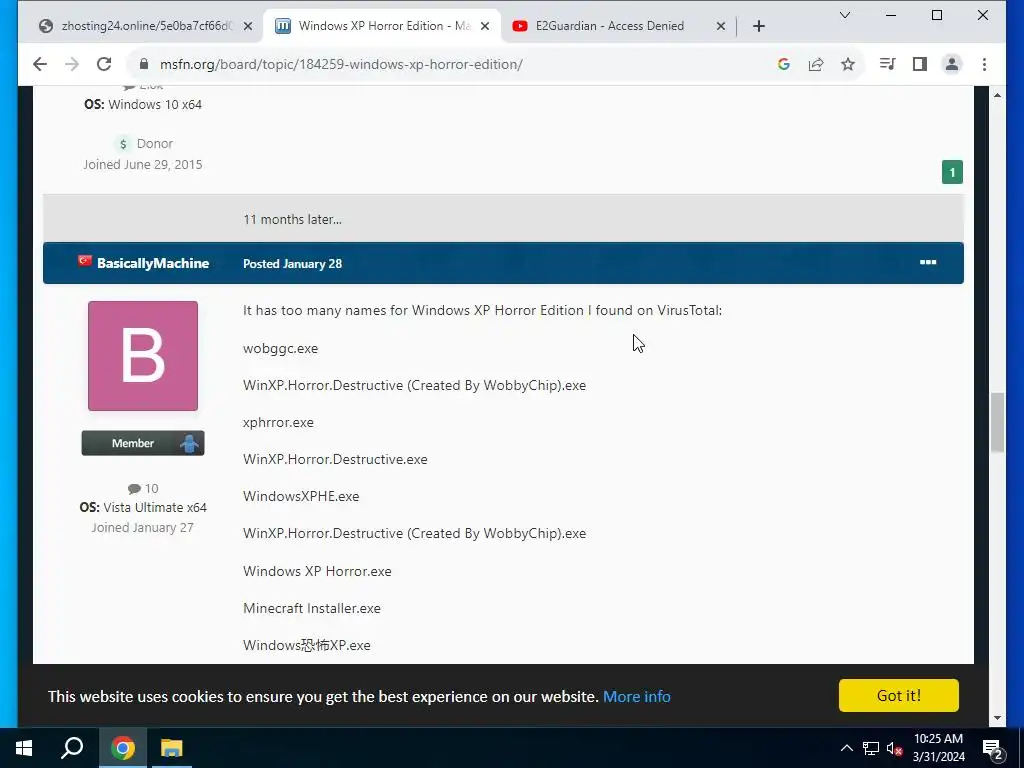Click the muted volume tray icon
1024x768 pixels.
point(895,748)
